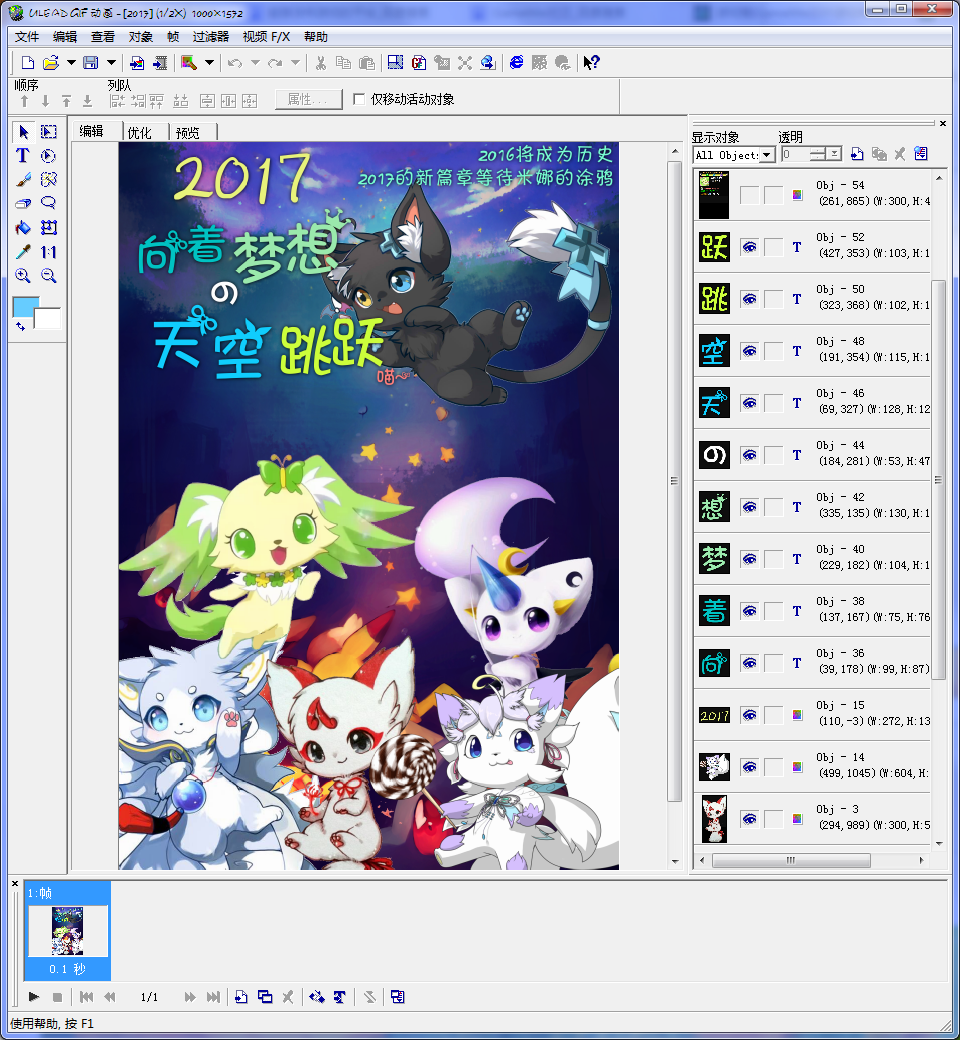Click the 属性... button
Screen dimensions: 960x1040
pos(309,99)
